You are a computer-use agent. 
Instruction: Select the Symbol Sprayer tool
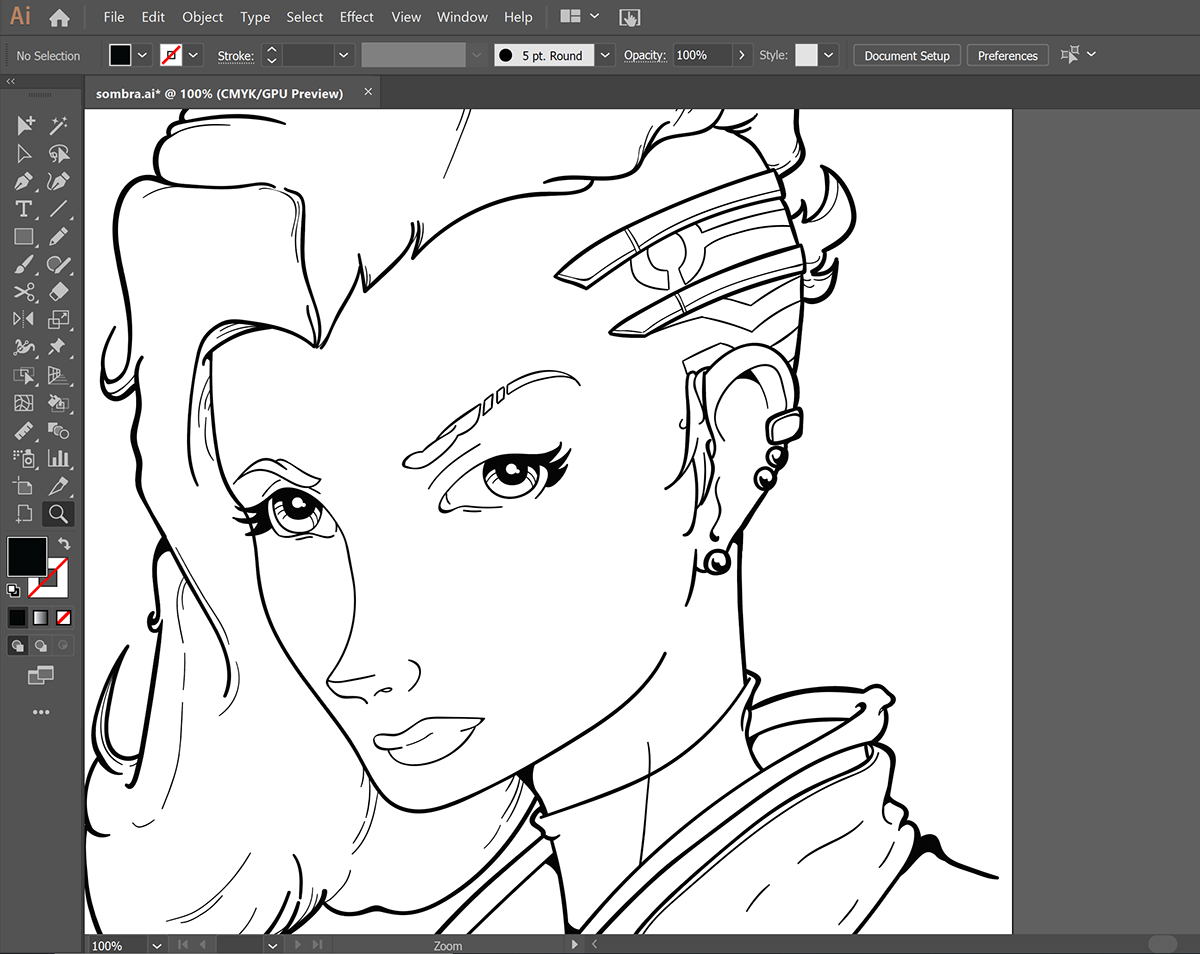(x=24, y=458)
